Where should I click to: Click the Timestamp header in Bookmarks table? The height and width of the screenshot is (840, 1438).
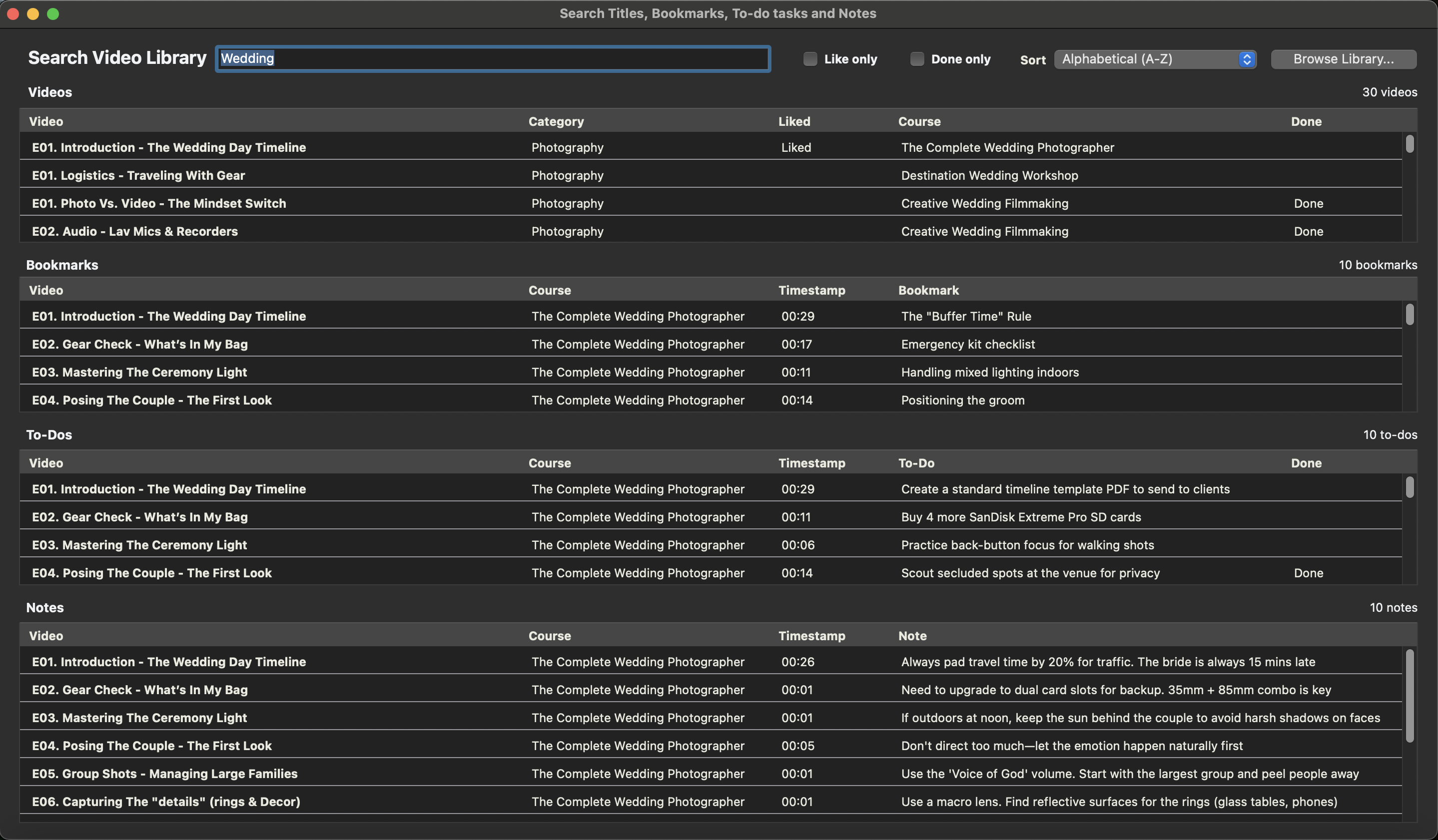811,290
